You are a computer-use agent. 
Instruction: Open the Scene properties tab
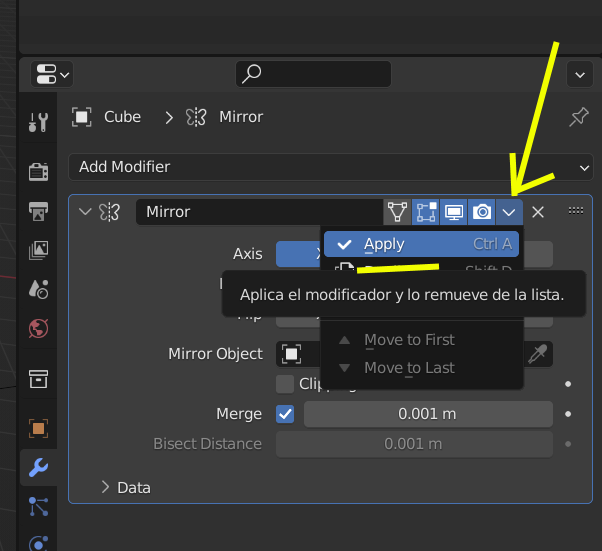[x=38, y=289]
